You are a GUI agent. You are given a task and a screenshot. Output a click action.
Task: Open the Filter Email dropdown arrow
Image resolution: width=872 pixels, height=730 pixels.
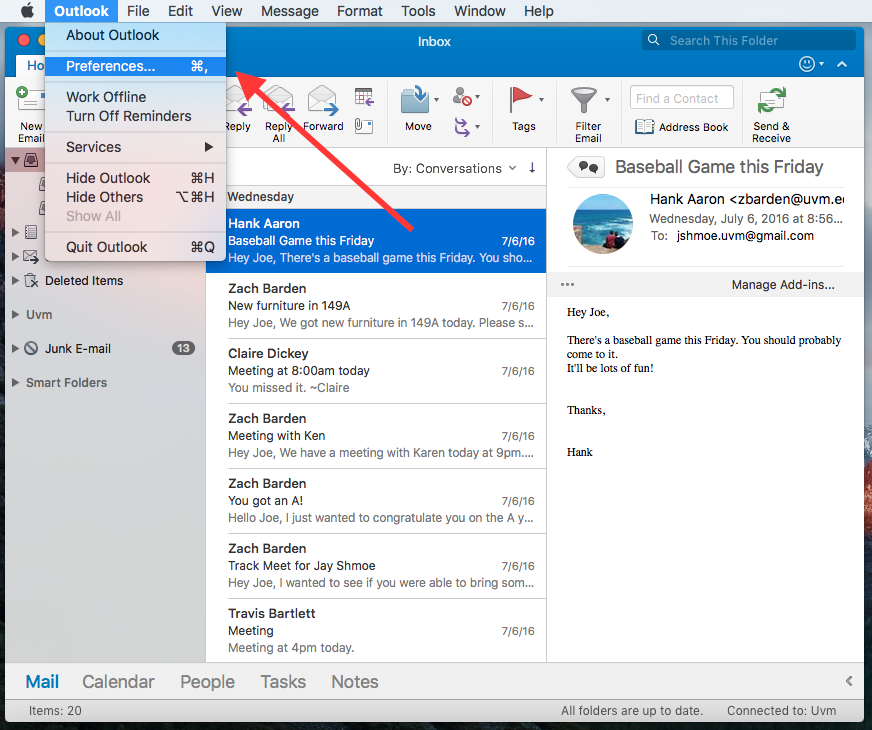(607, 100)
